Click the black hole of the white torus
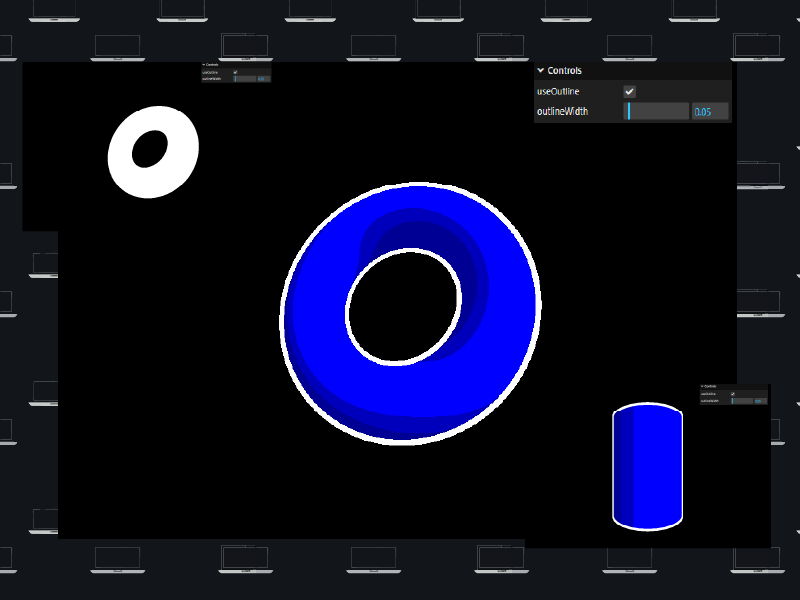The height and width of the screenshot is (600, 800). pyautogui.click(x=150, y=149)
